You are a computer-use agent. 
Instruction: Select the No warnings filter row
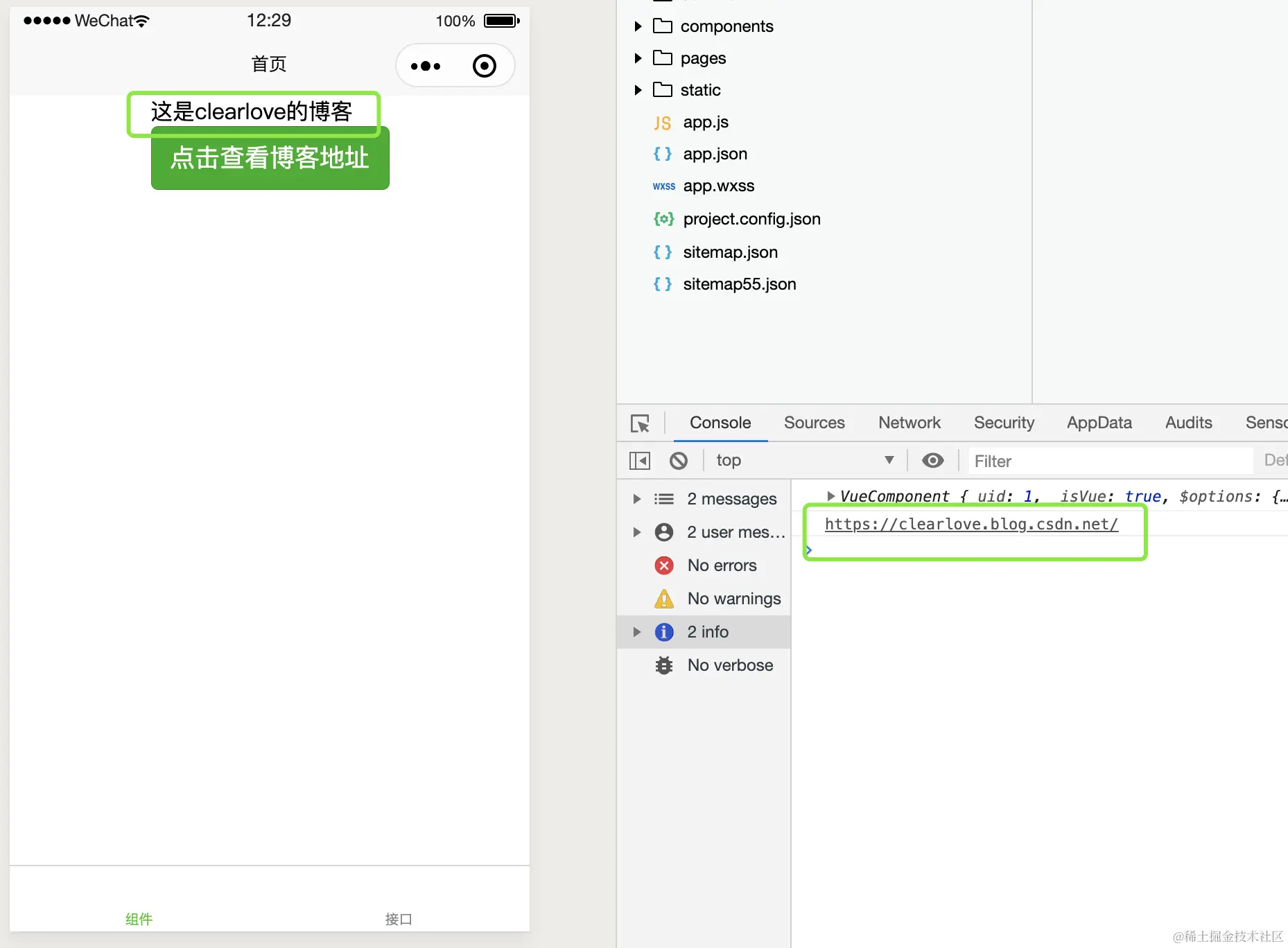pos(704,599)
